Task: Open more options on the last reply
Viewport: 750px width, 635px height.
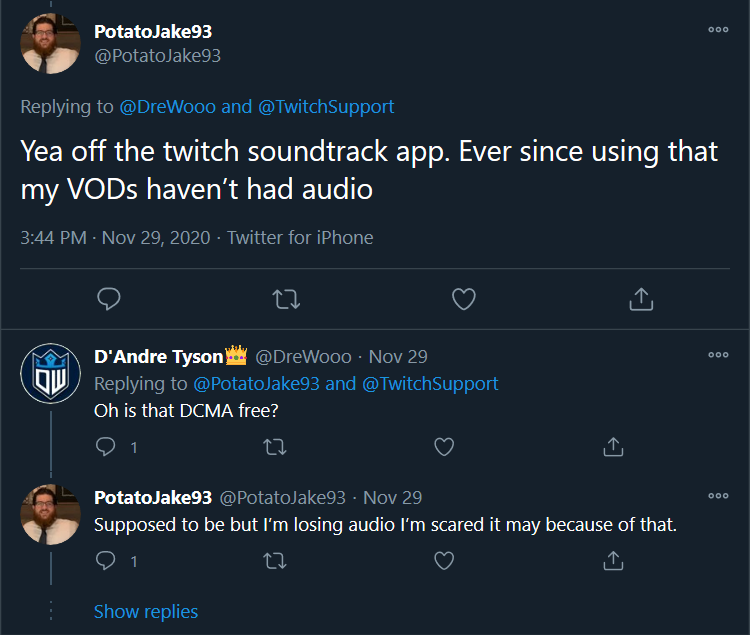Action: pos(718,496)
